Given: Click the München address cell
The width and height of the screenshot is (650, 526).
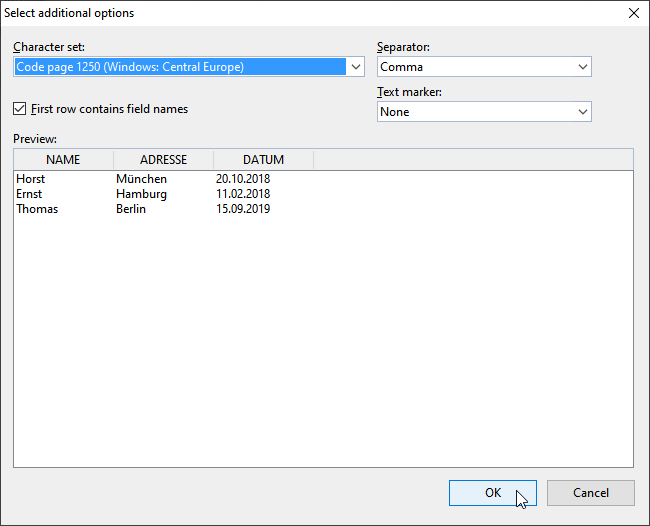Looking at the screenshot, I should tap(141, 179).
